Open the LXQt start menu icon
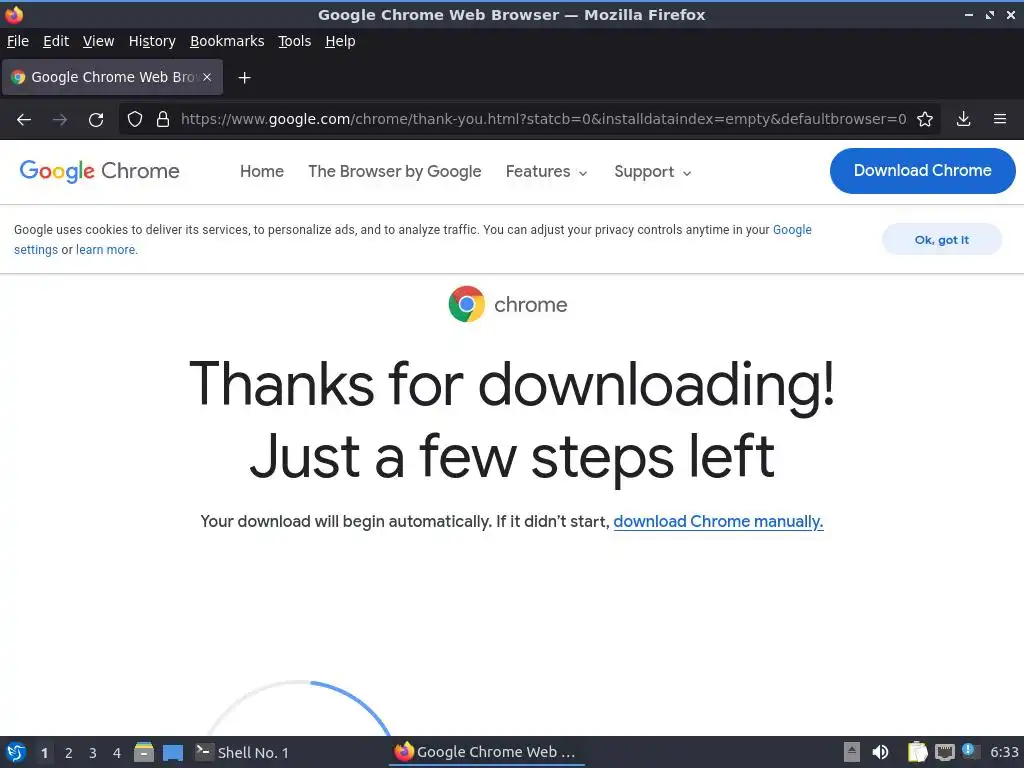 click(16, 752)
